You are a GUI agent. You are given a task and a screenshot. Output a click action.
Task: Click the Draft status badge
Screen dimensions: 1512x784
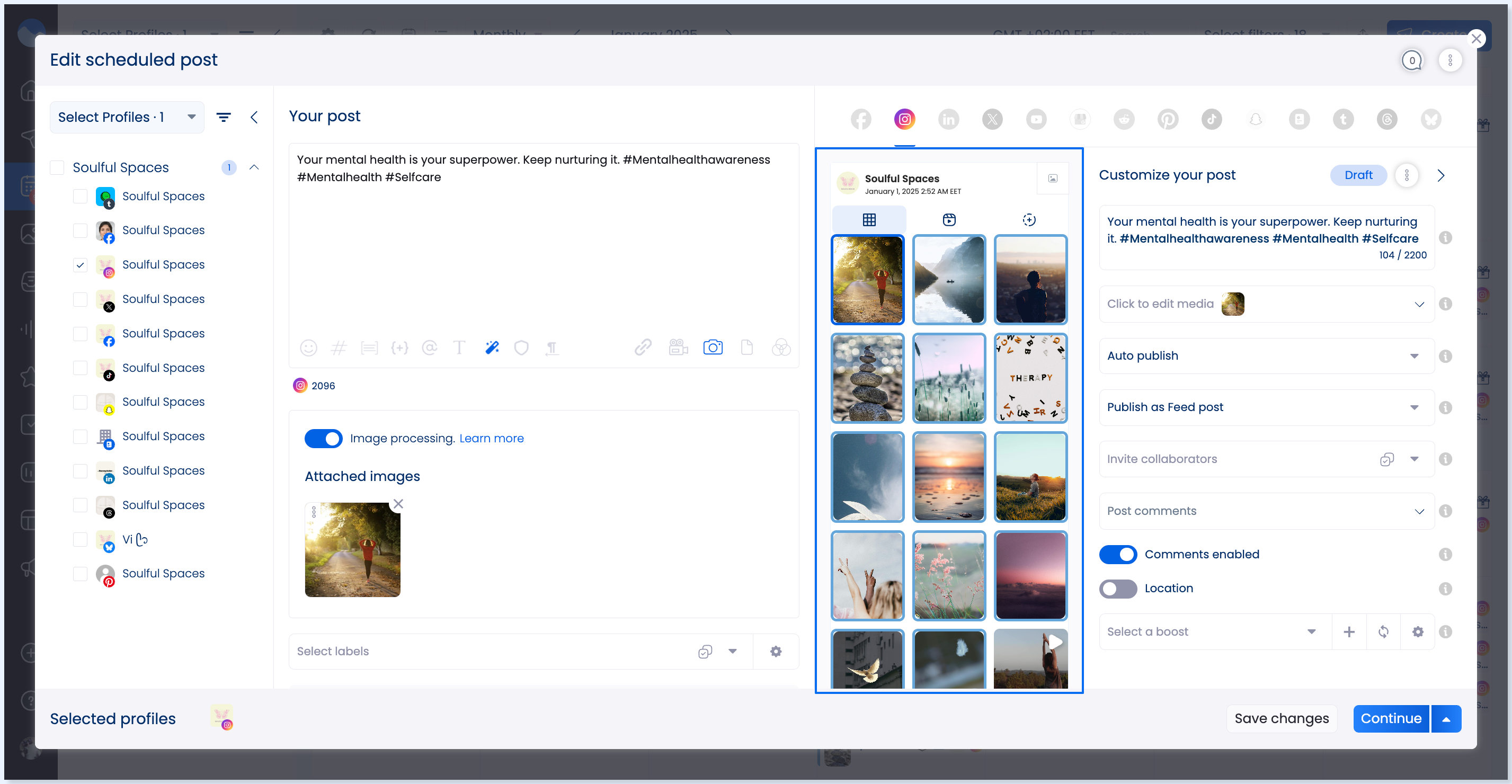(x=1358, y=175)
